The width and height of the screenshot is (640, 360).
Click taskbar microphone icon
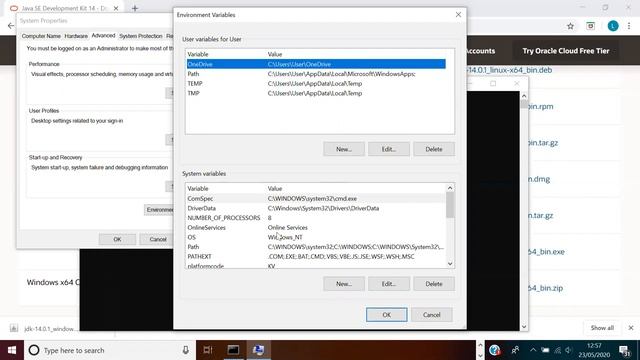pyautogui.click(x=185, y=350)
